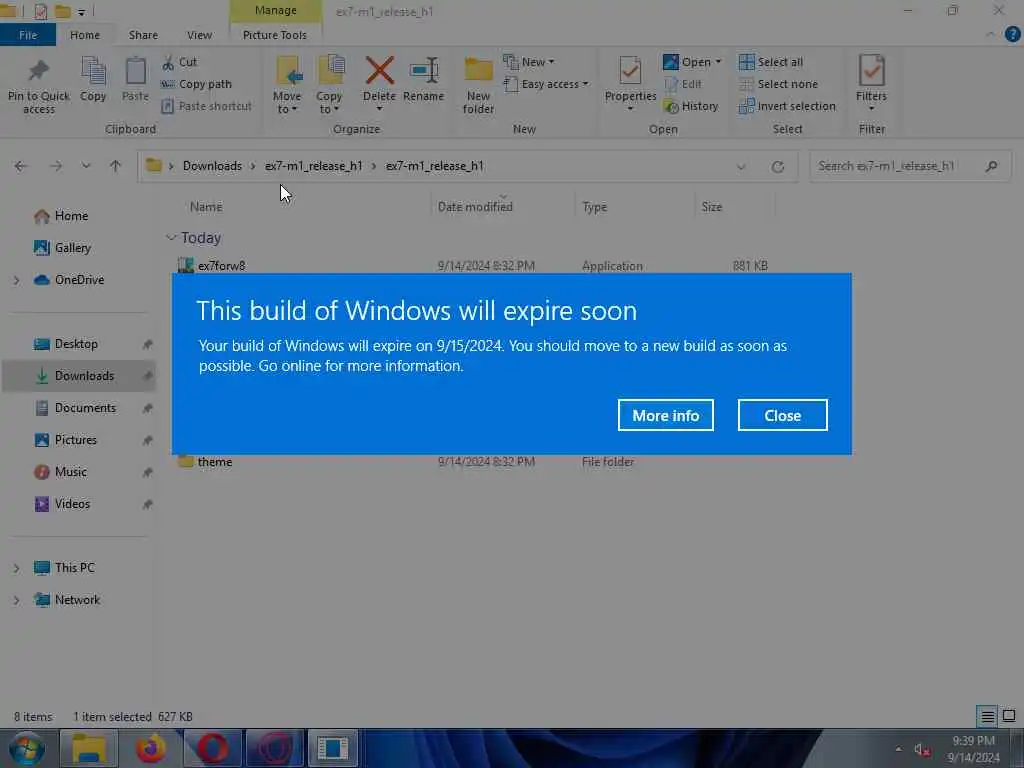
Task: Open the New item dropdown
Action: click(529, 62)
